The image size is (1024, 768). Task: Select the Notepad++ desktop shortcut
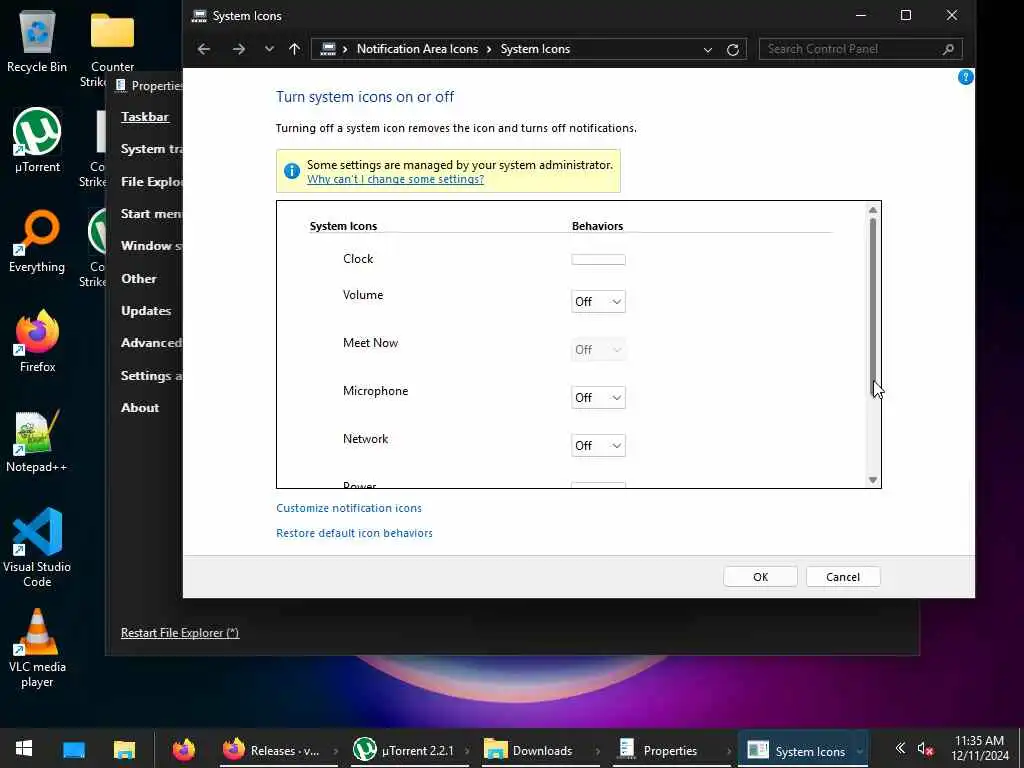click(x=37, y=441)
